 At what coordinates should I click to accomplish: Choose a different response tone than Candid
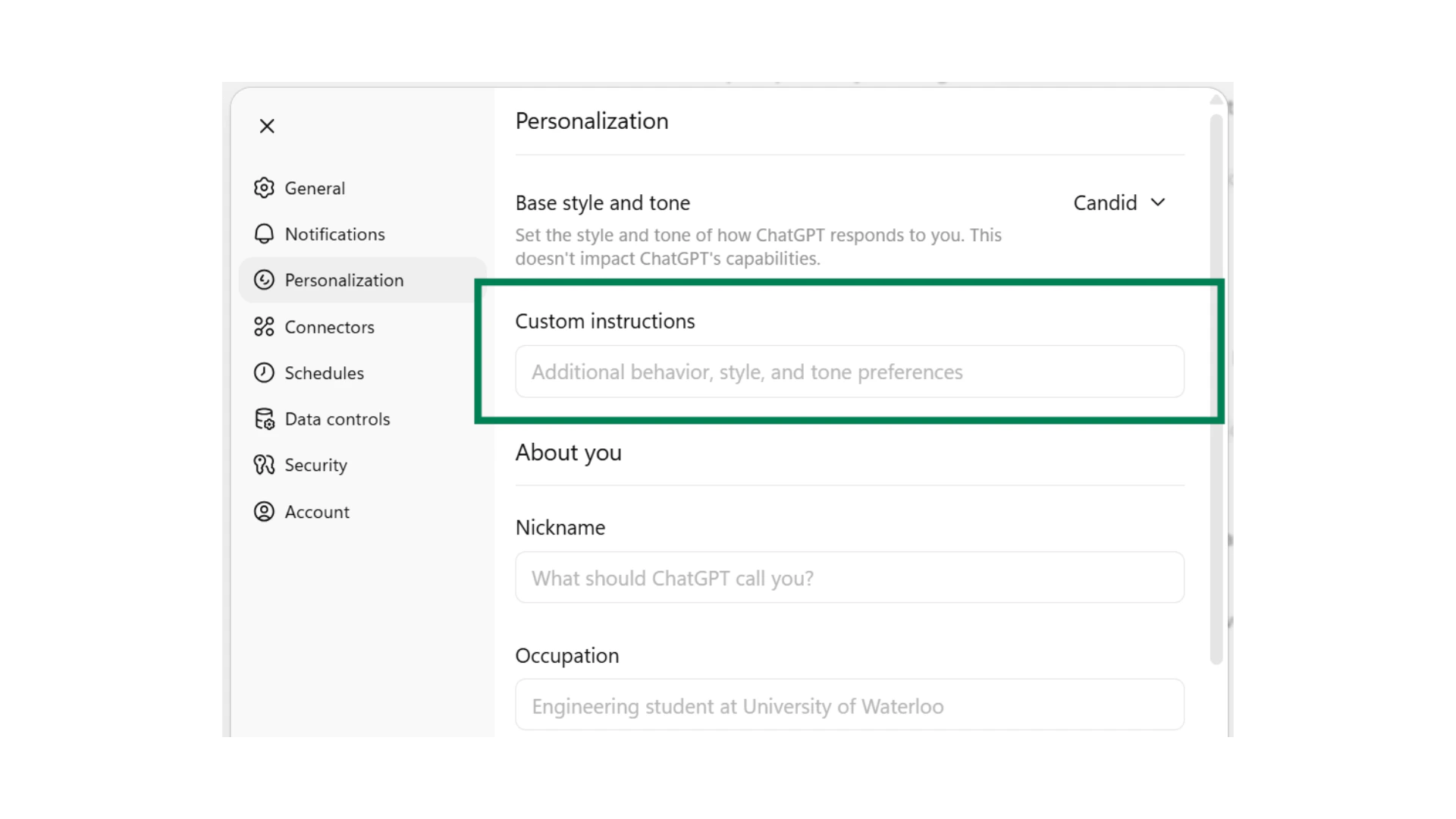point(1119,202)
